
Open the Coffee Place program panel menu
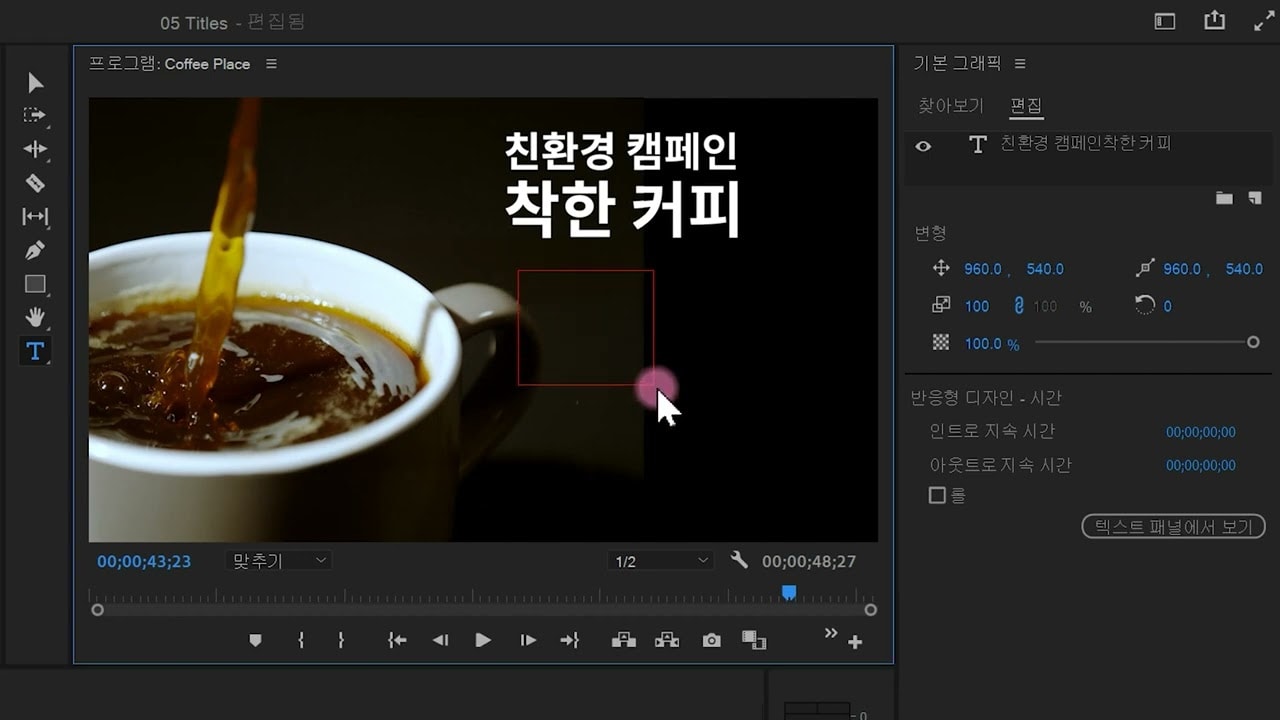270,63
